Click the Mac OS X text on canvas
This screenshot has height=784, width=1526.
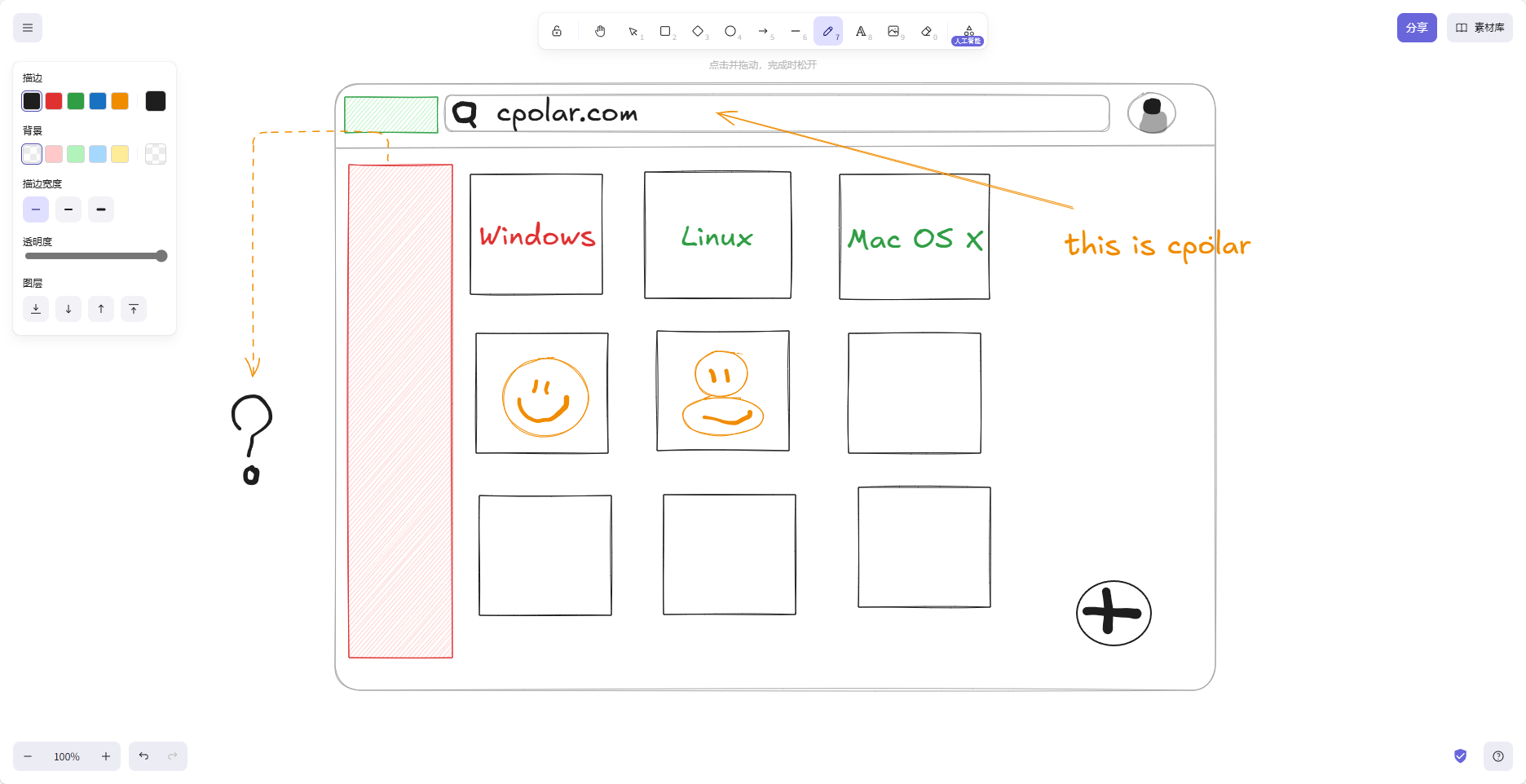point(915,239)
